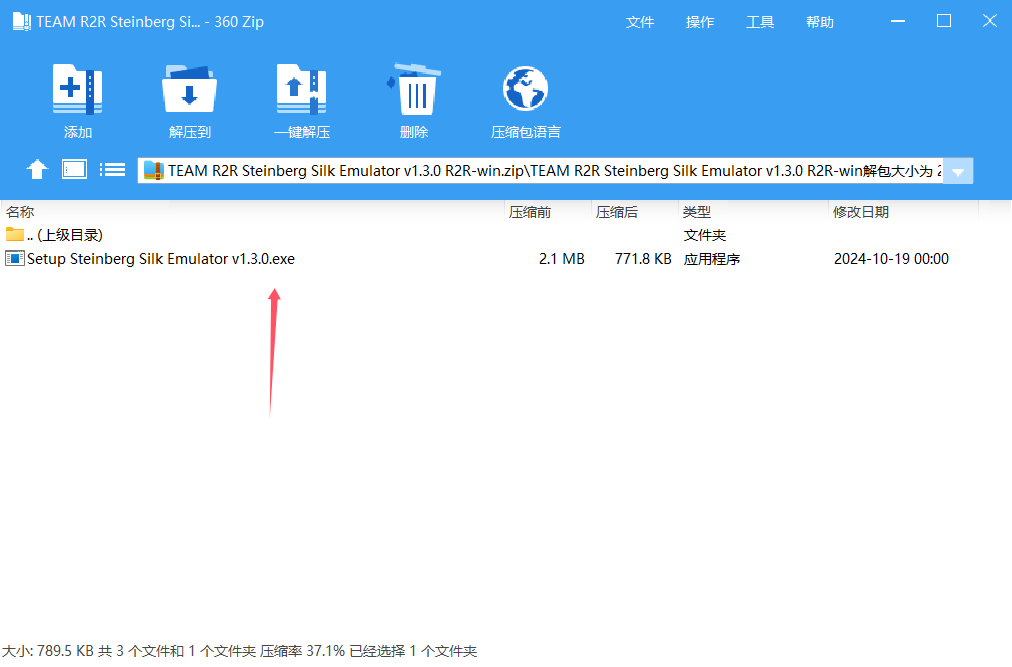Viewport: 1012px width, 667px height.
Task: Click the 名称 column header to sort
Action: pyautogui.click(x=23, y=211)
